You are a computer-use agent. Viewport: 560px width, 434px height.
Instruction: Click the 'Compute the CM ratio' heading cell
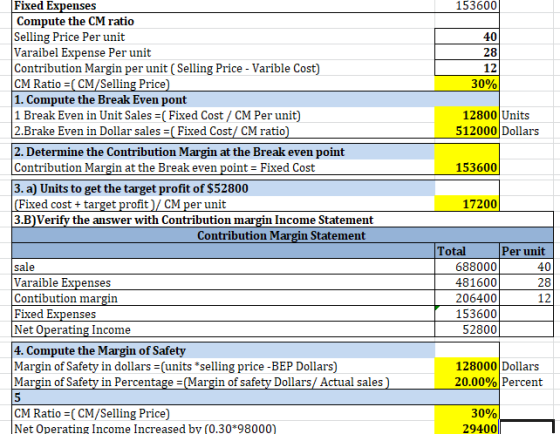223,21
